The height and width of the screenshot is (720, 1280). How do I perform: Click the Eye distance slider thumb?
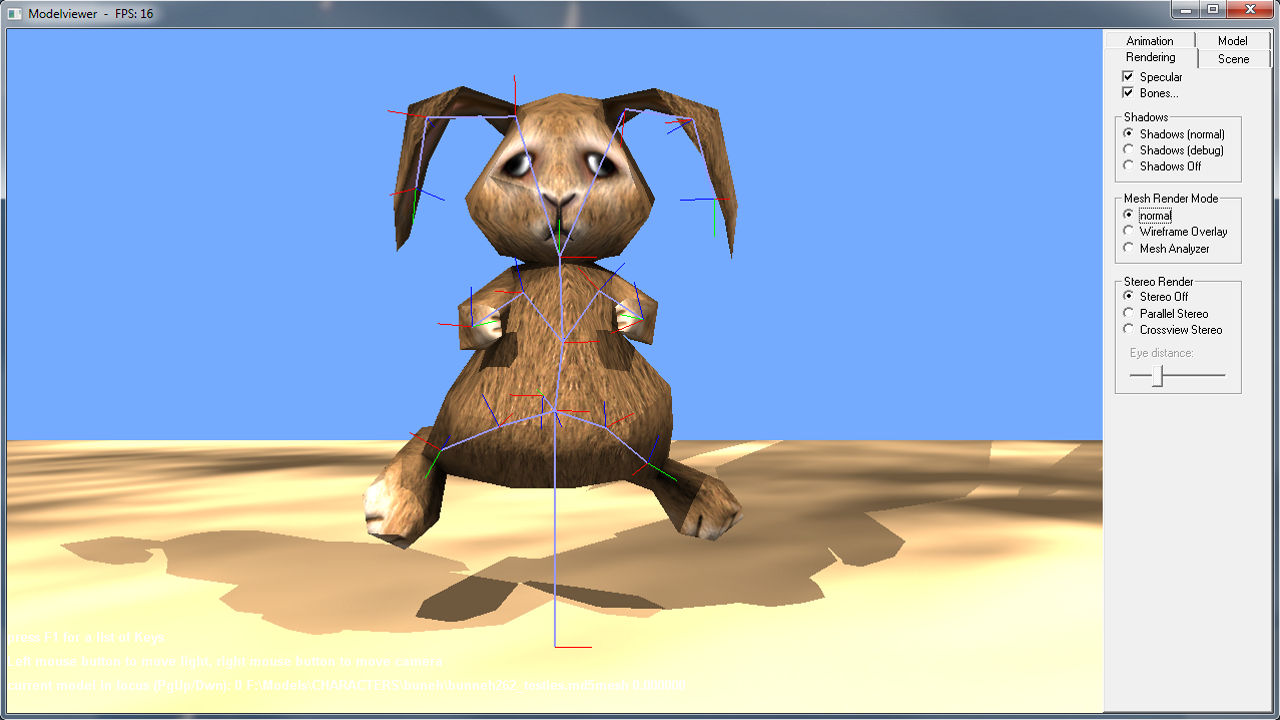coord(1157,376)
